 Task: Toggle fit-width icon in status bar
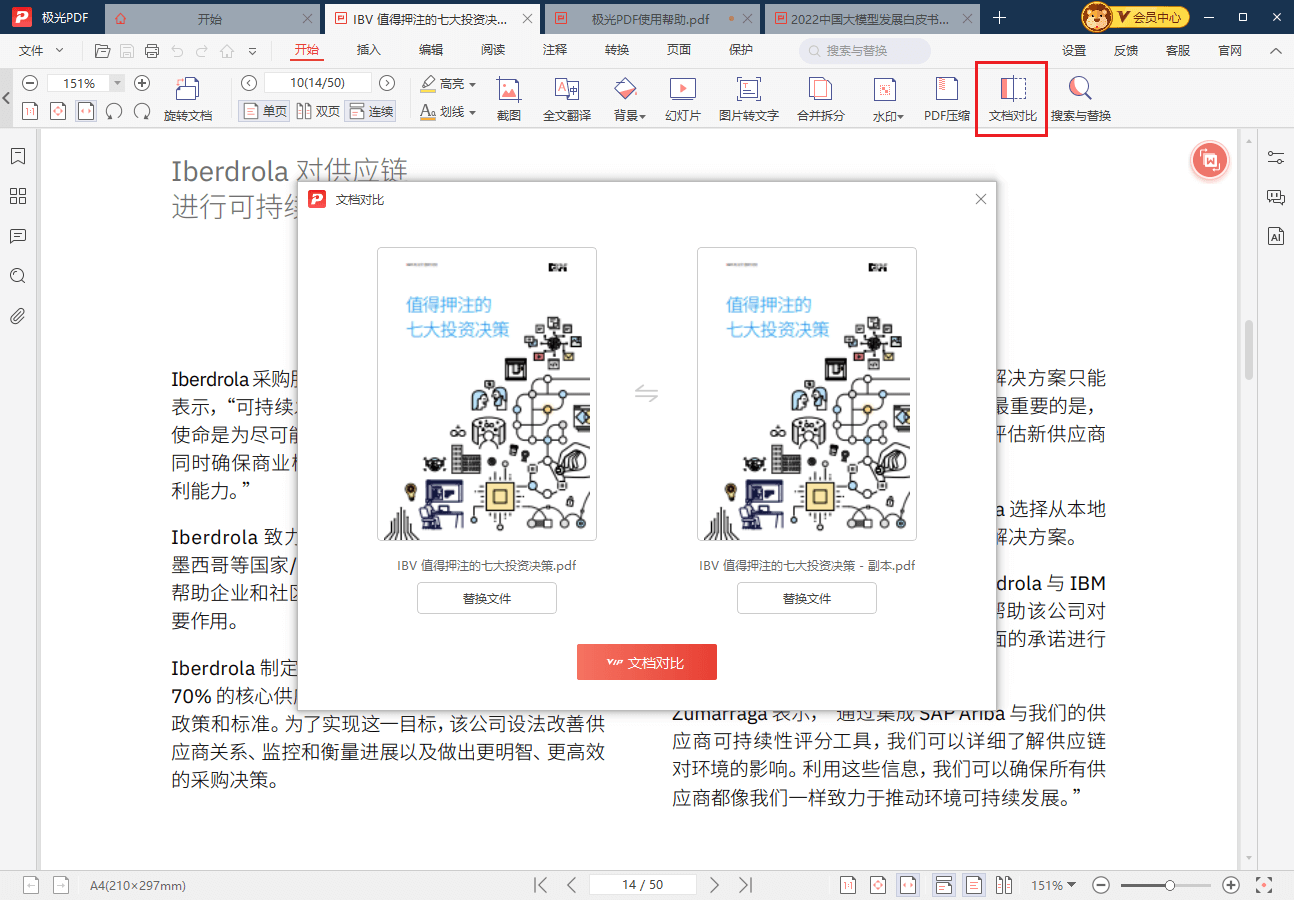pos(908,885)
